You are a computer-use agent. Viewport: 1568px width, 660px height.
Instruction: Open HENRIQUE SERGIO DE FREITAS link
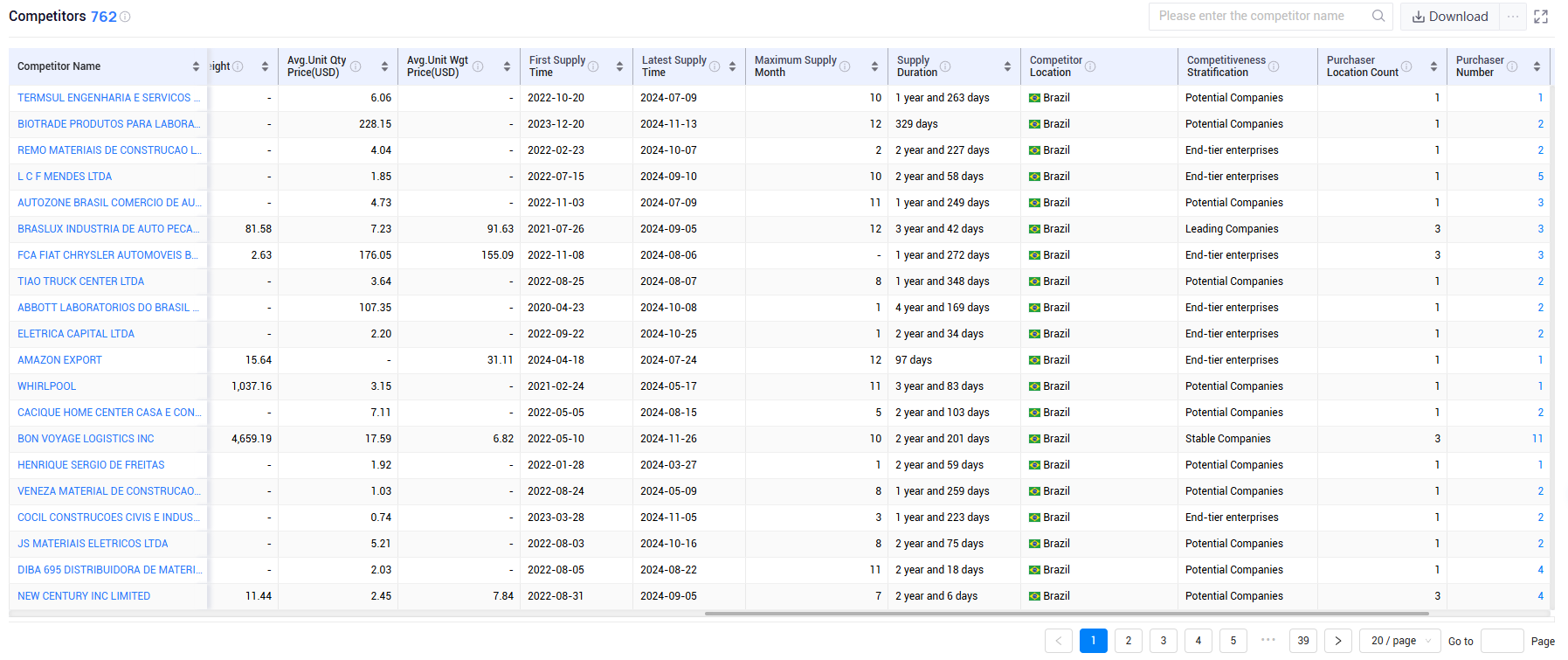pos(91,465)
